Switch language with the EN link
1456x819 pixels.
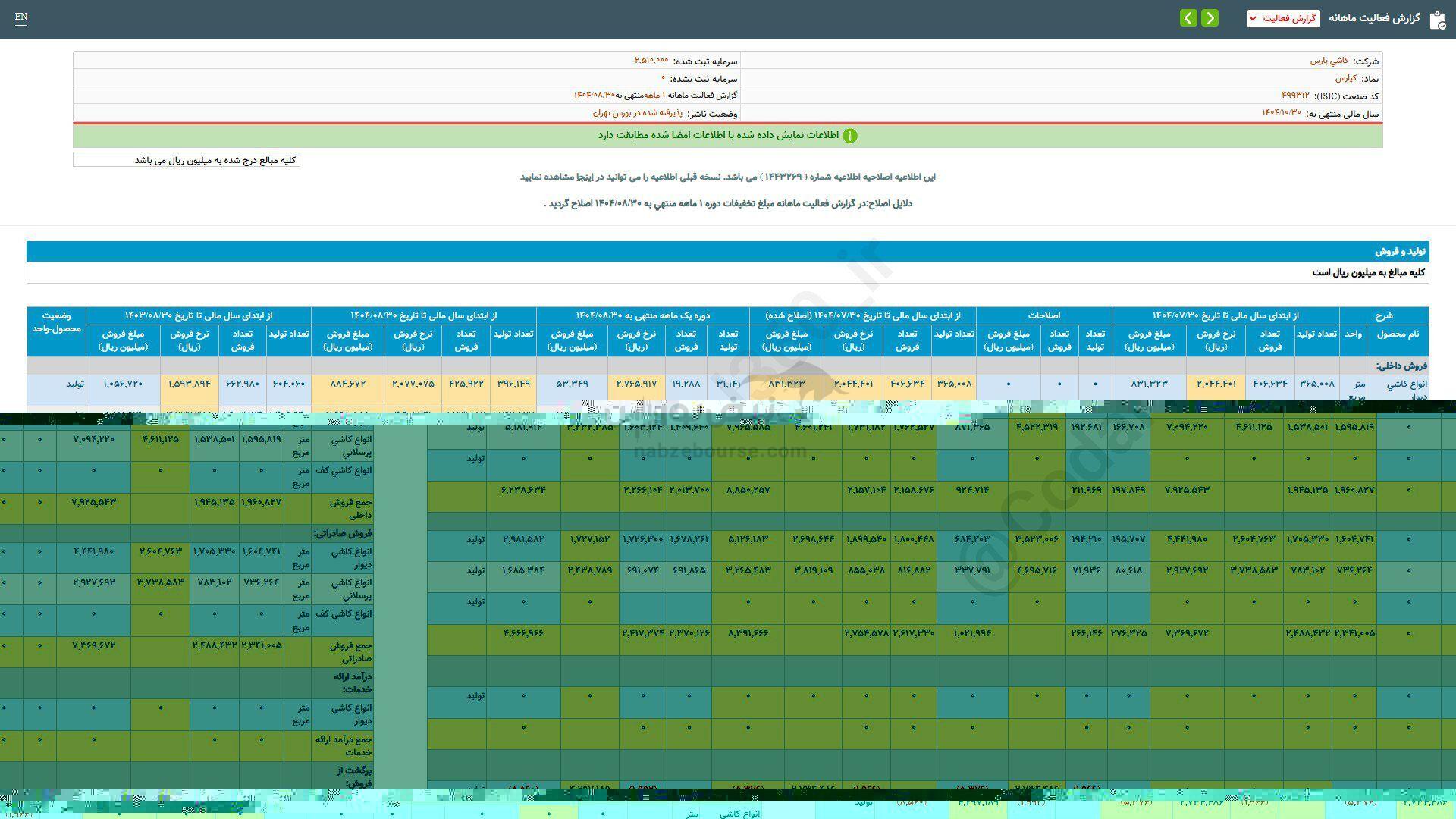[21, 17]
